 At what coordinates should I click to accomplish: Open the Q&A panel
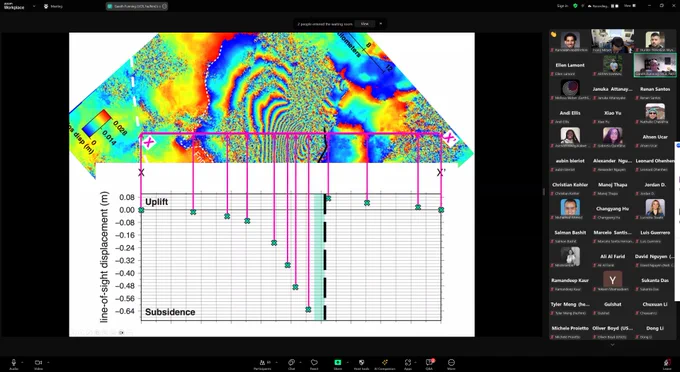pos(429,362)
